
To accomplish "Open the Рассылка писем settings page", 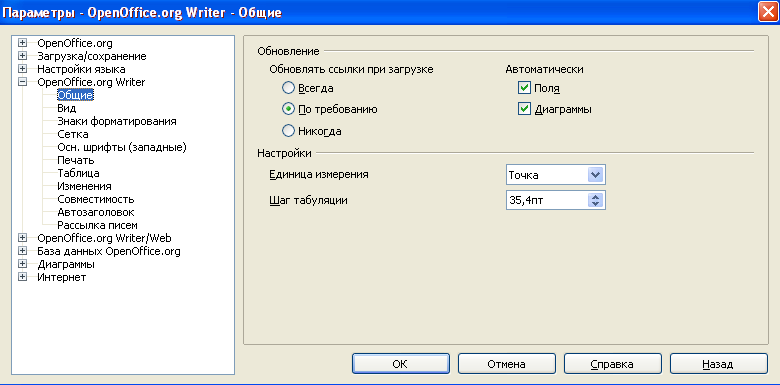I will pos(98,225).
